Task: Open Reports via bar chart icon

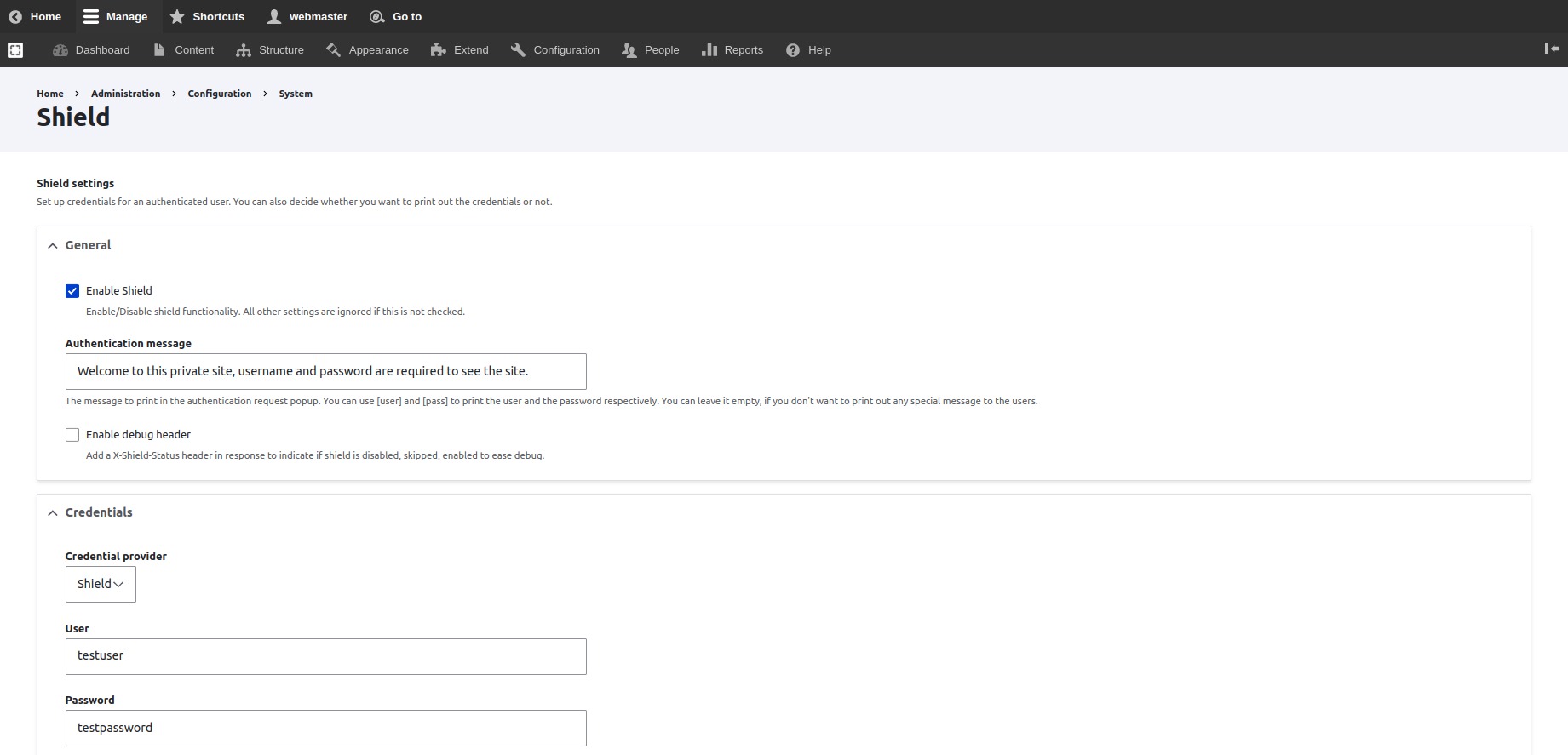Action: tap(709, 50)
